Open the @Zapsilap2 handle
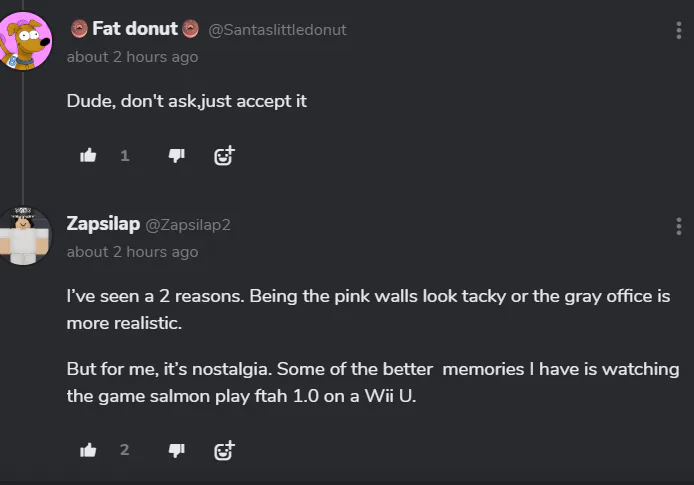This screenshot has height=485, width=694. click(188, 225)
